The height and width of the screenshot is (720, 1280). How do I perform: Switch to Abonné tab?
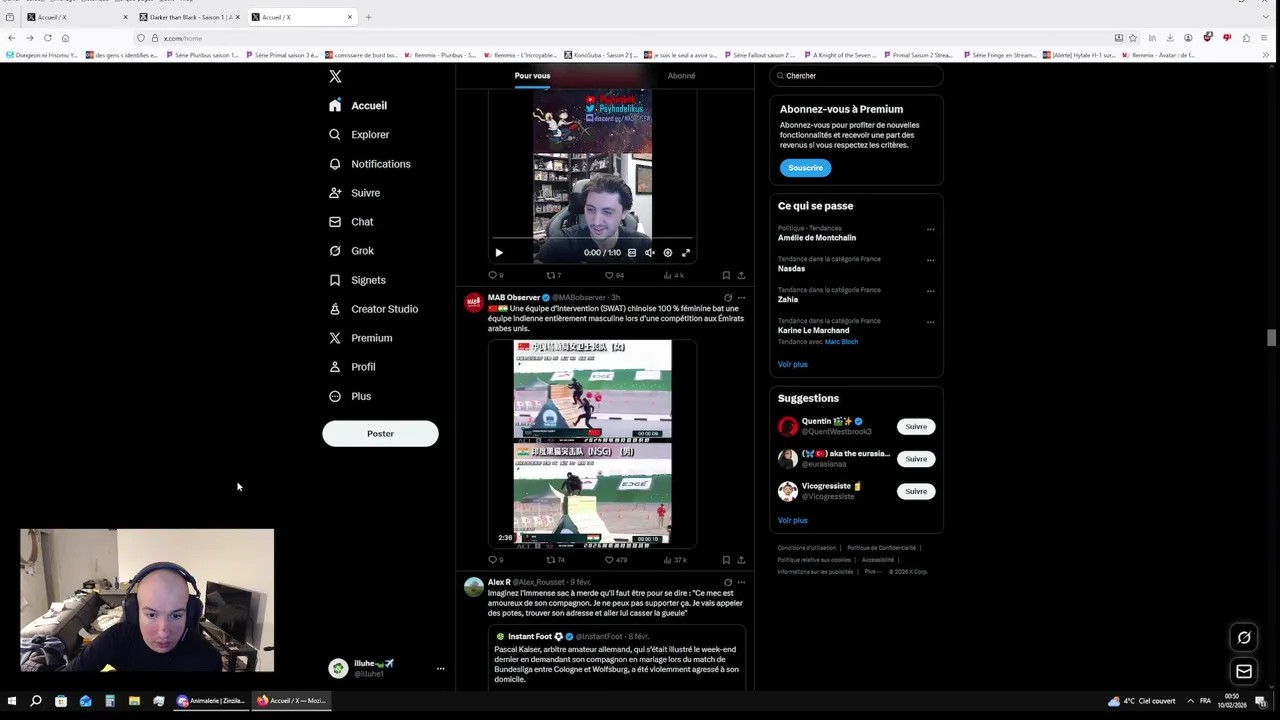(681, 76)
